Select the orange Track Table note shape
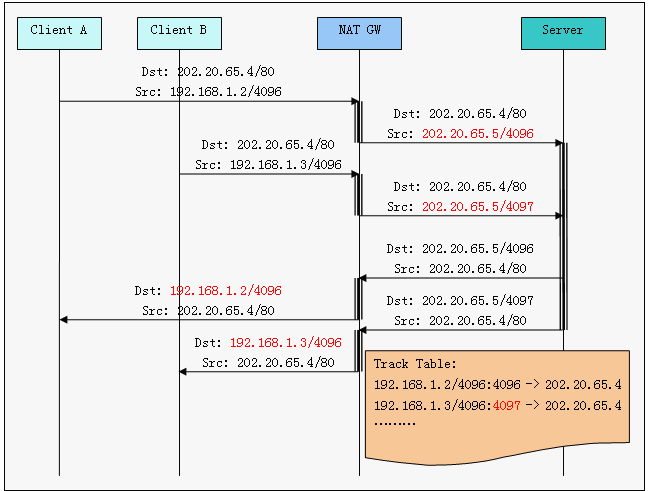653x491 pixels. tap(497, 407)
